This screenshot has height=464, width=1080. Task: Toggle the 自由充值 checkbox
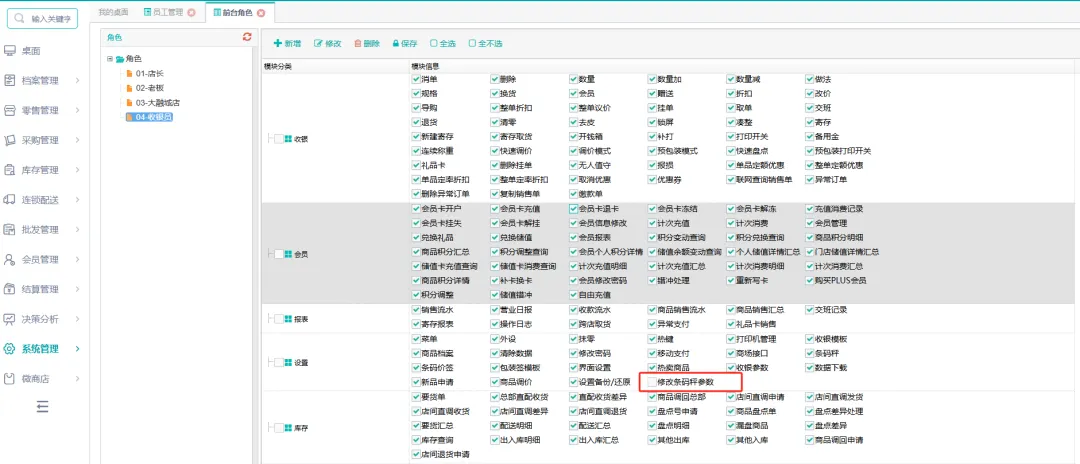coord(573,295)
